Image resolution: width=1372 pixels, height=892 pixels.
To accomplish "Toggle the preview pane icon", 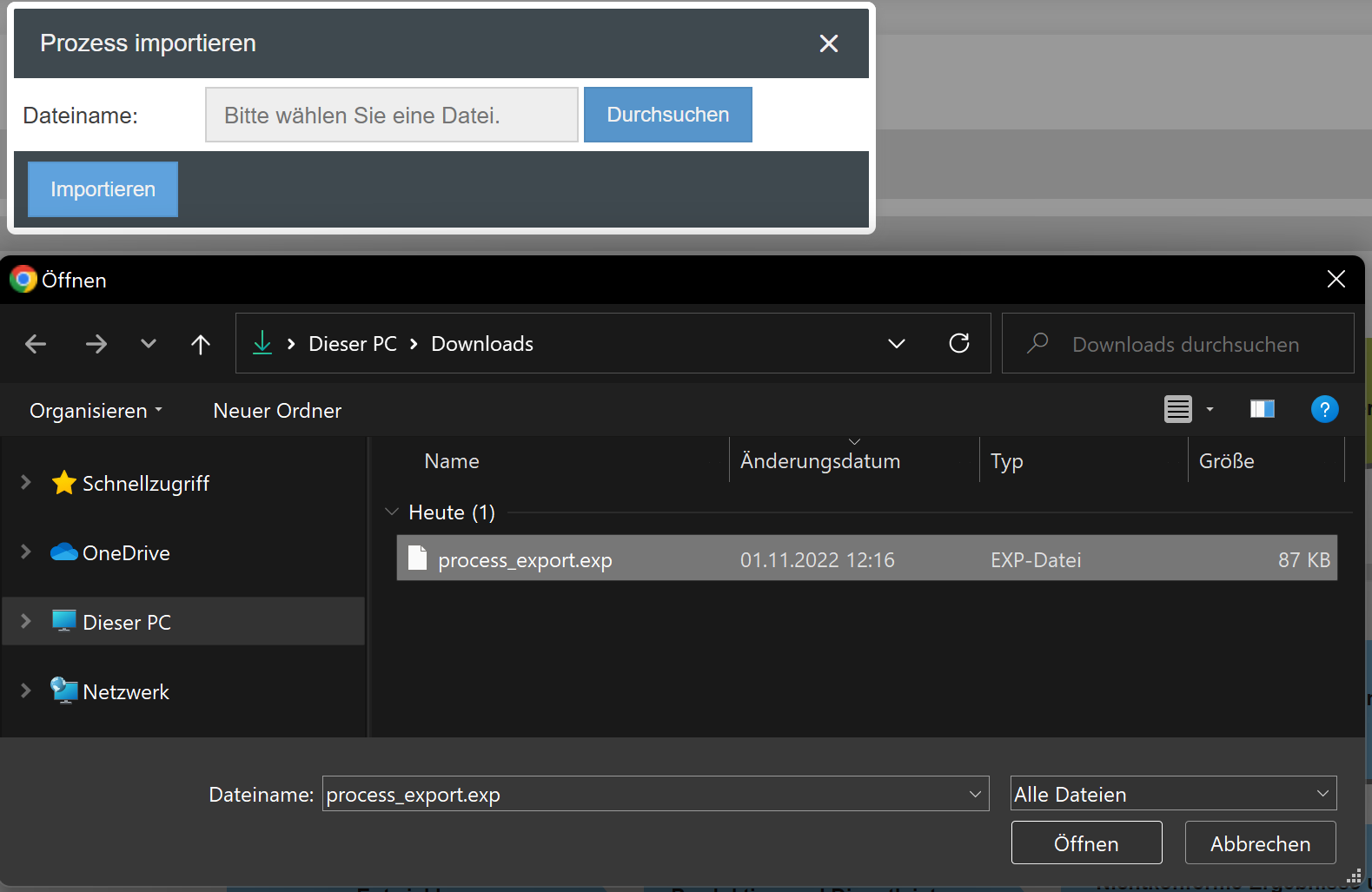I will [x=1262, y=409].
